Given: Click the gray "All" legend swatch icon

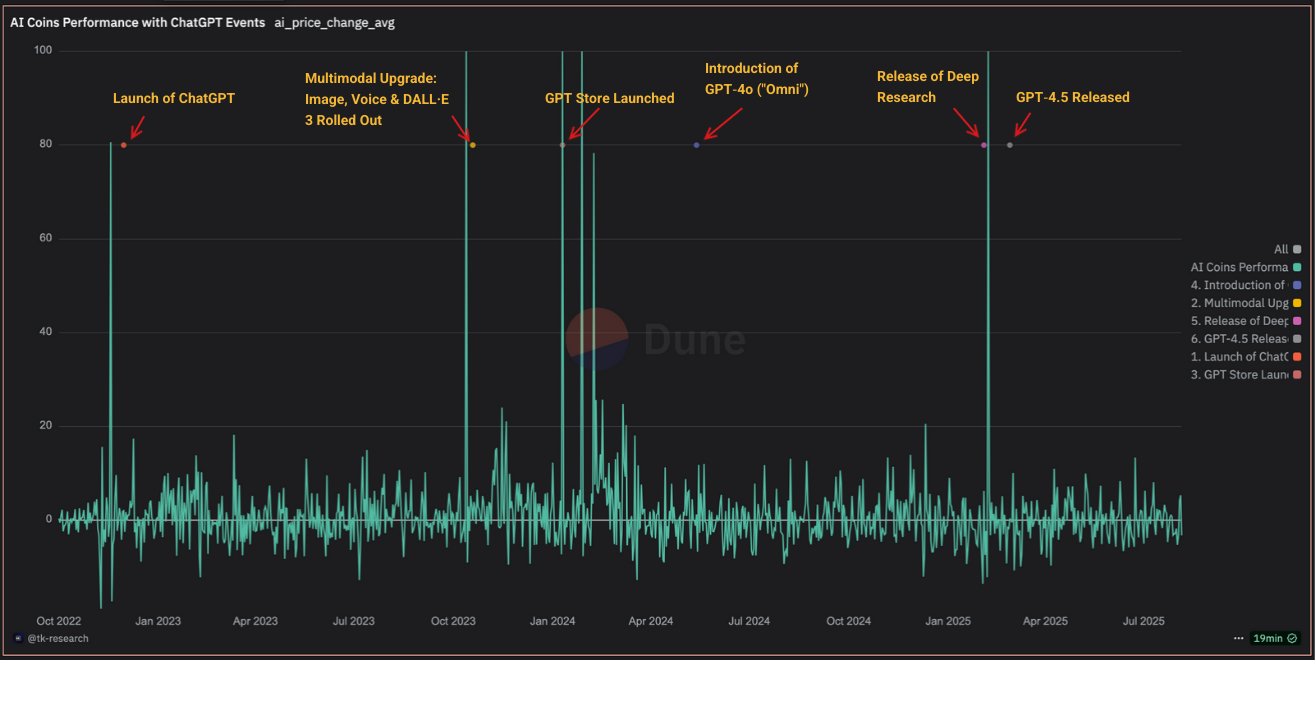Looking at the screenshot, I should [x=1295, y=249].
